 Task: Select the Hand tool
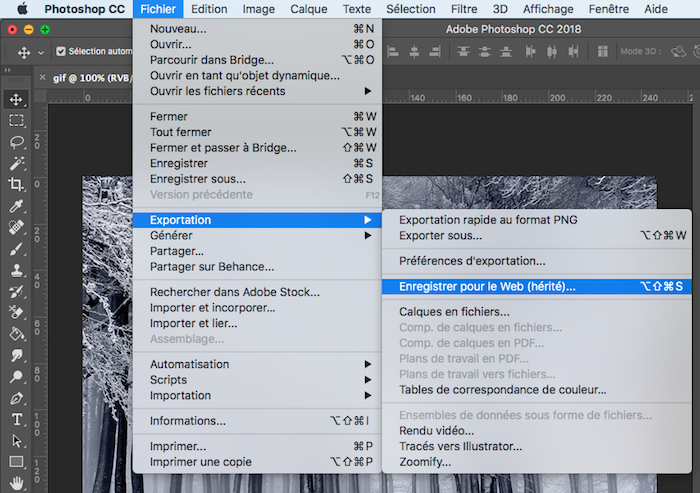pyautogui.click(x=17, y=483)
